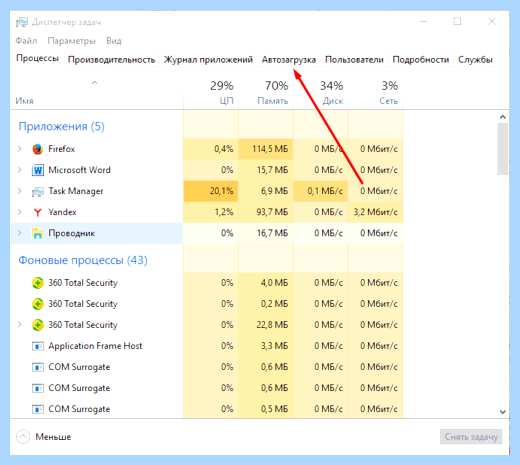Open the Вид menu
Image resolution: width=520 pixels, height=465 pixels.
click(114, 41)
